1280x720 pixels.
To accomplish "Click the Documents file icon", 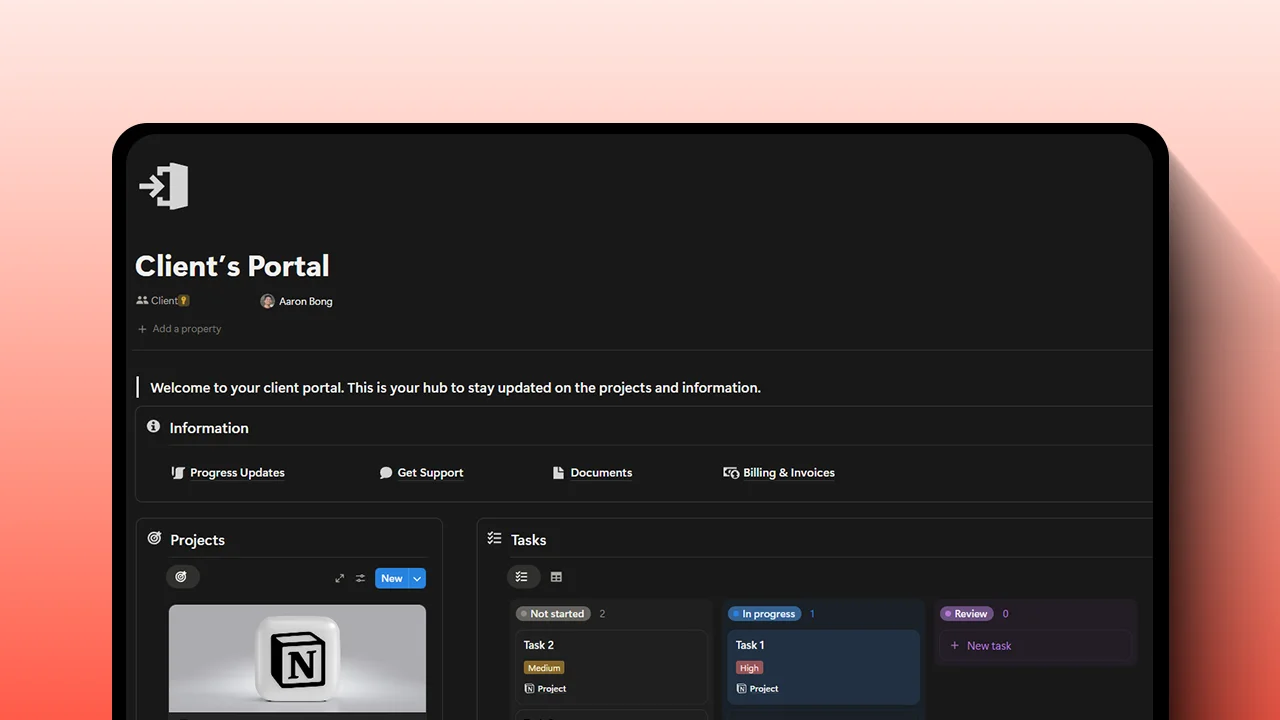I will (x=558, y=473).
